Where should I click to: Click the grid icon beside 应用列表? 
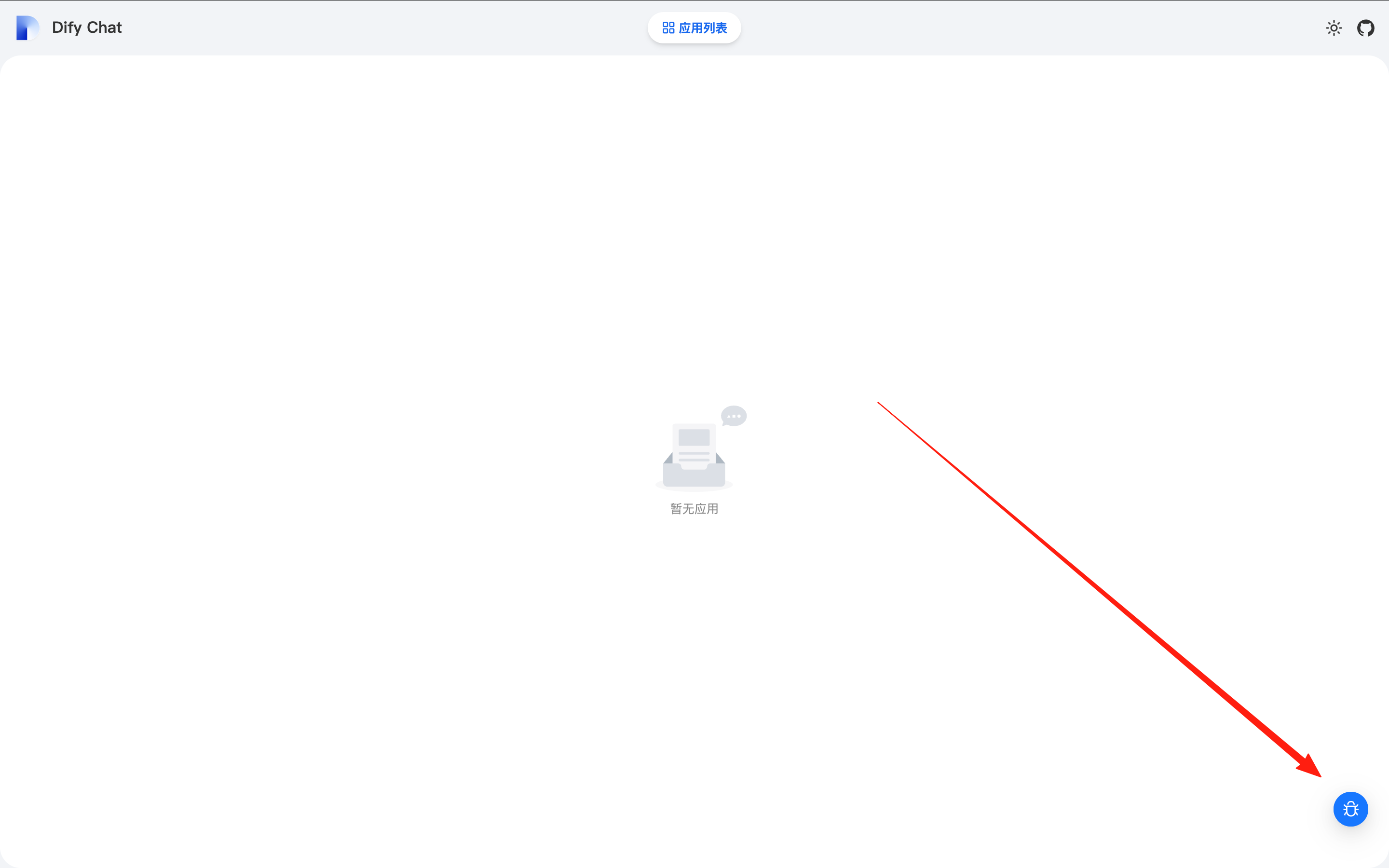click(668, 27)
